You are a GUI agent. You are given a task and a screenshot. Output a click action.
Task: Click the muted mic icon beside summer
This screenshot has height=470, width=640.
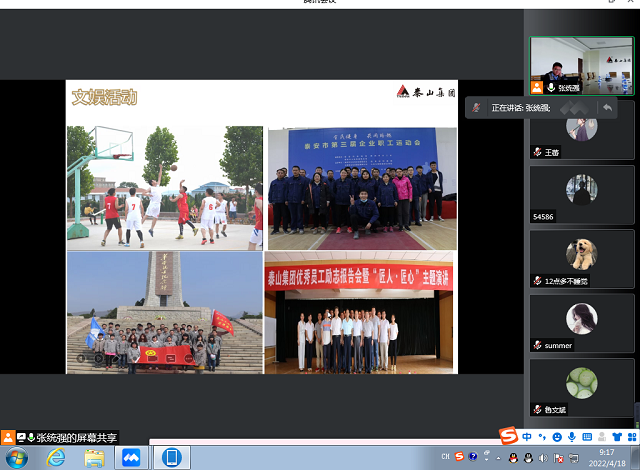click(538, 345)
